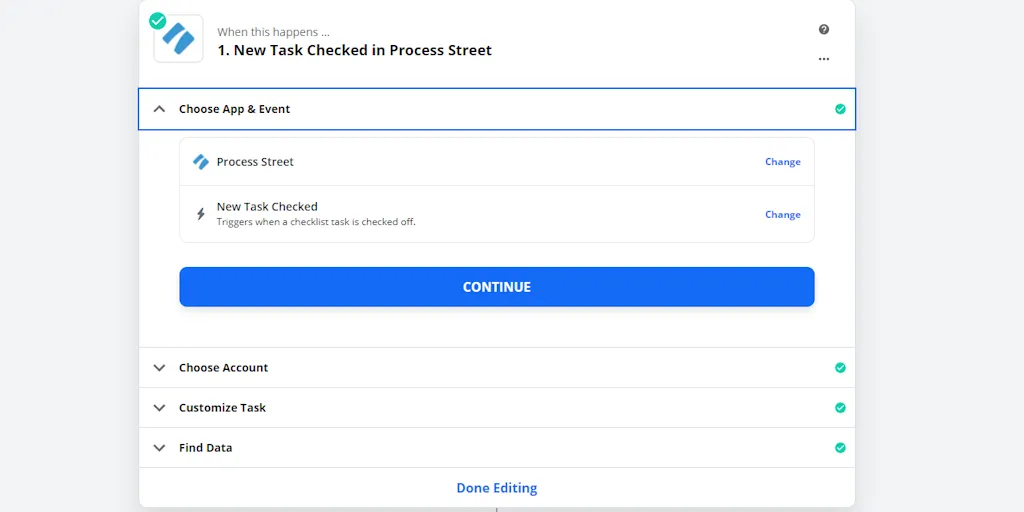This screenshot has height=512, width=1024.
Task: Expand the Find Data chevron
Action: [159, 448]
